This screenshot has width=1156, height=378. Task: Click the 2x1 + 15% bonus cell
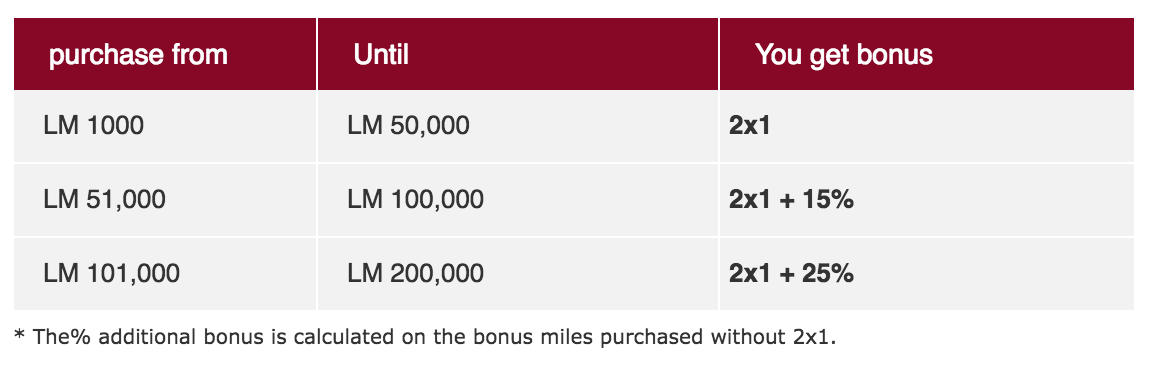[927, 200]
